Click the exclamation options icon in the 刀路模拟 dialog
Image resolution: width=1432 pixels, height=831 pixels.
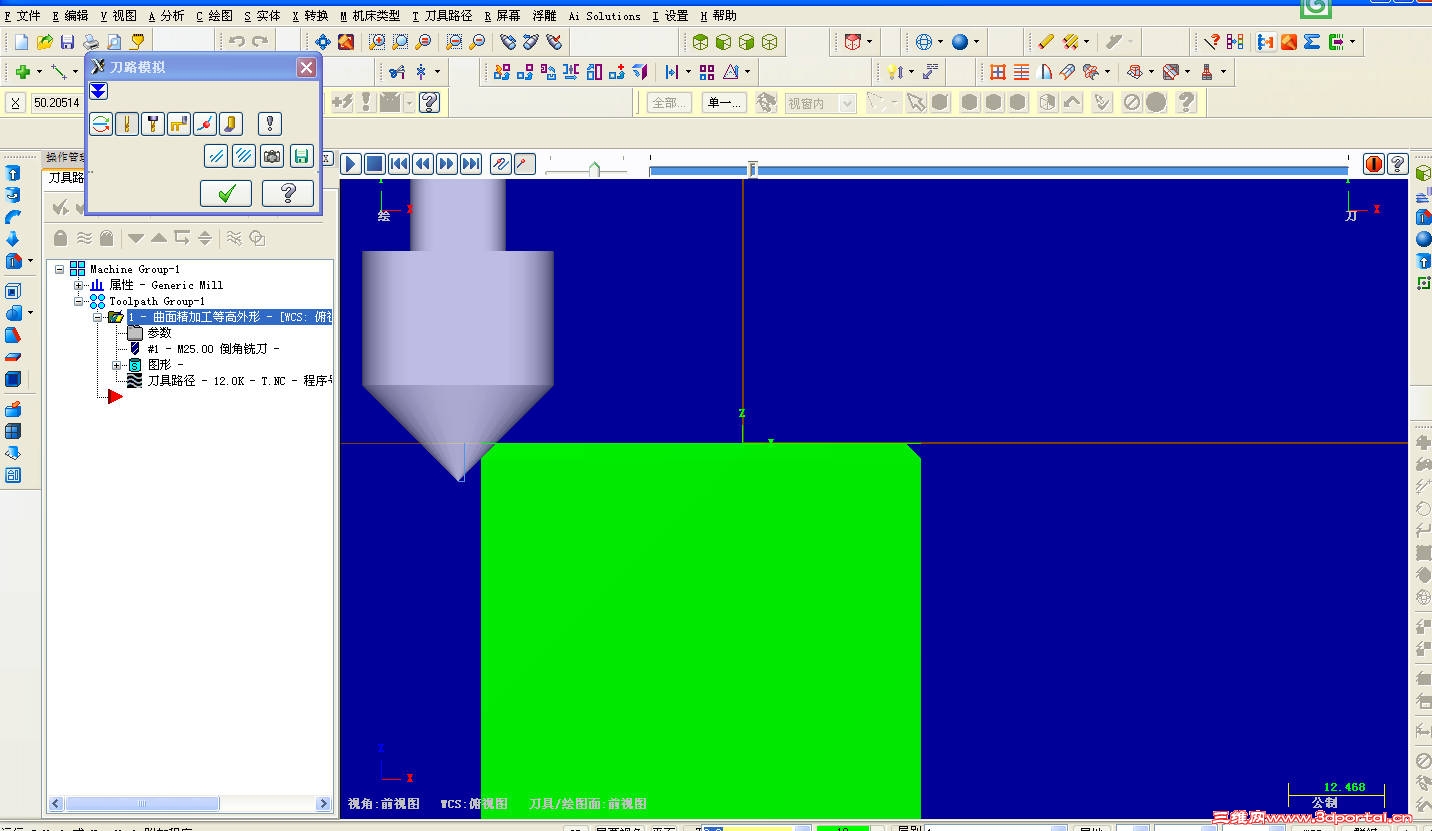tap(270, 124)
